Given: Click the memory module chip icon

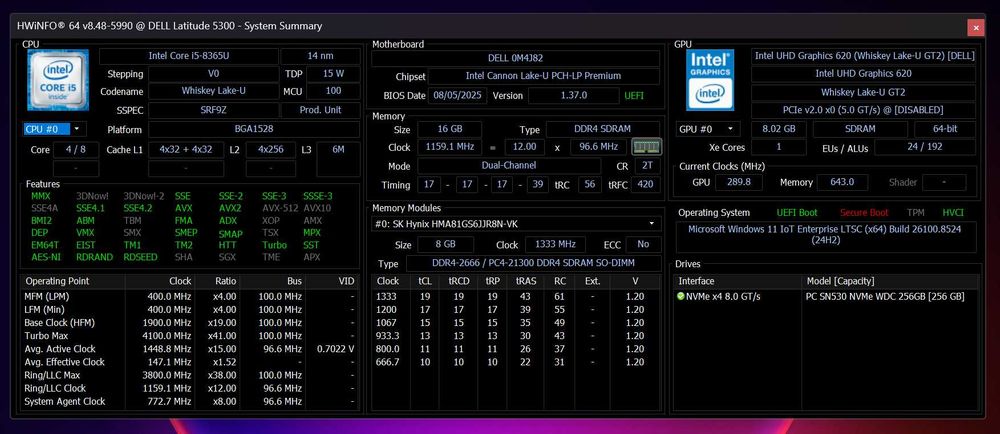Looking at the screenshot, I should [646, 147].
